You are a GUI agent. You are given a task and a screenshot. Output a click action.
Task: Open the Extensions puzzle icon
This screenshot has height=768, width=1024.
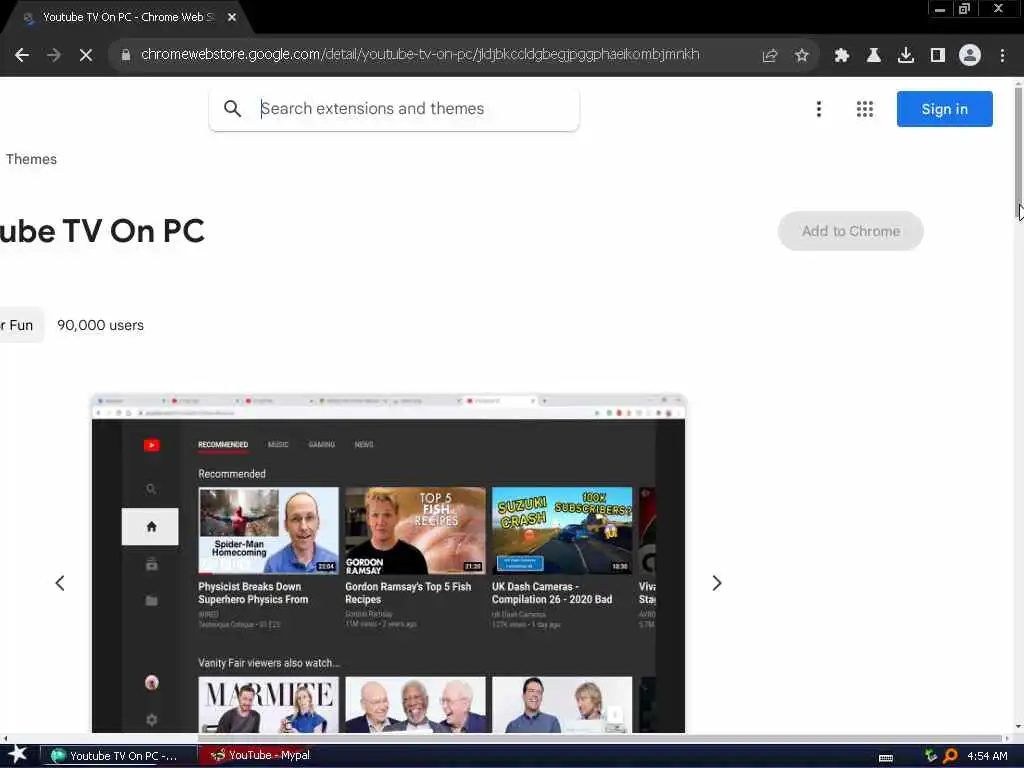click(x=842, y=56)
